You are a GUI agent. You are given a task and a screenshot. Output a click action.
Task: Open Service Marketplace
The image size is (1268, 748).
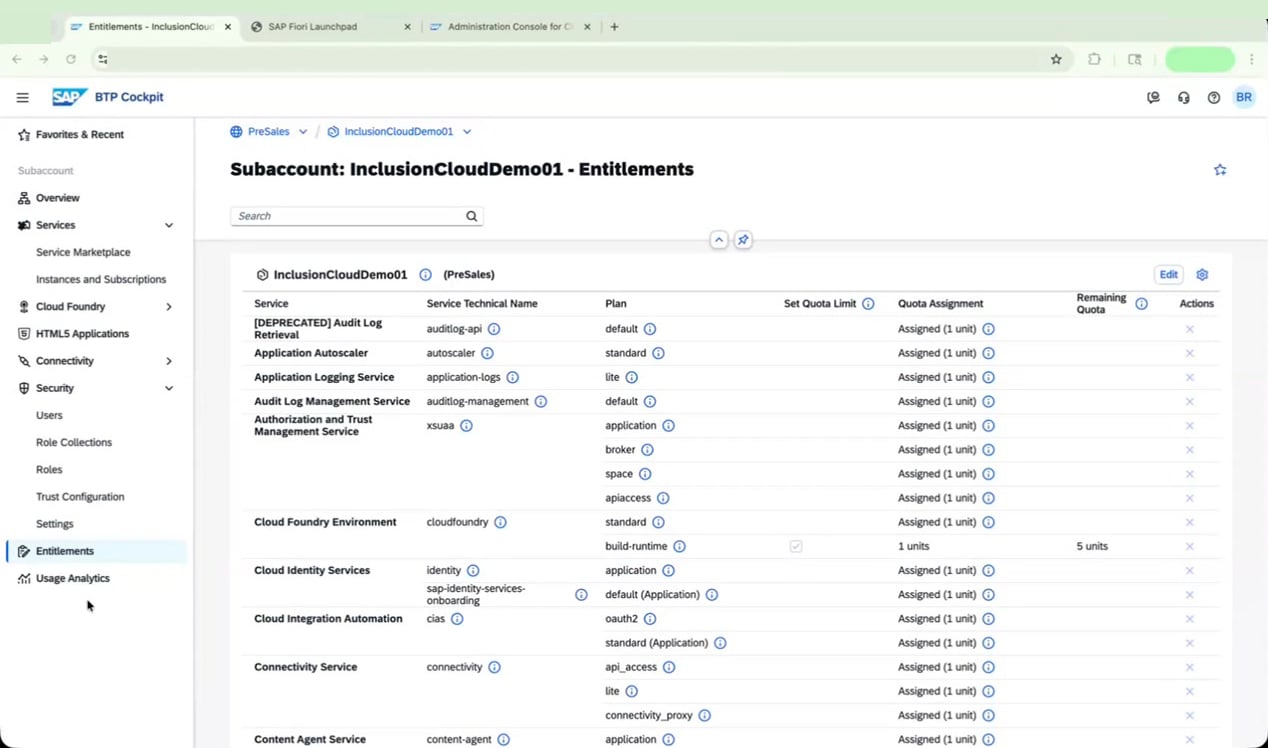click(x=83, y=252)
